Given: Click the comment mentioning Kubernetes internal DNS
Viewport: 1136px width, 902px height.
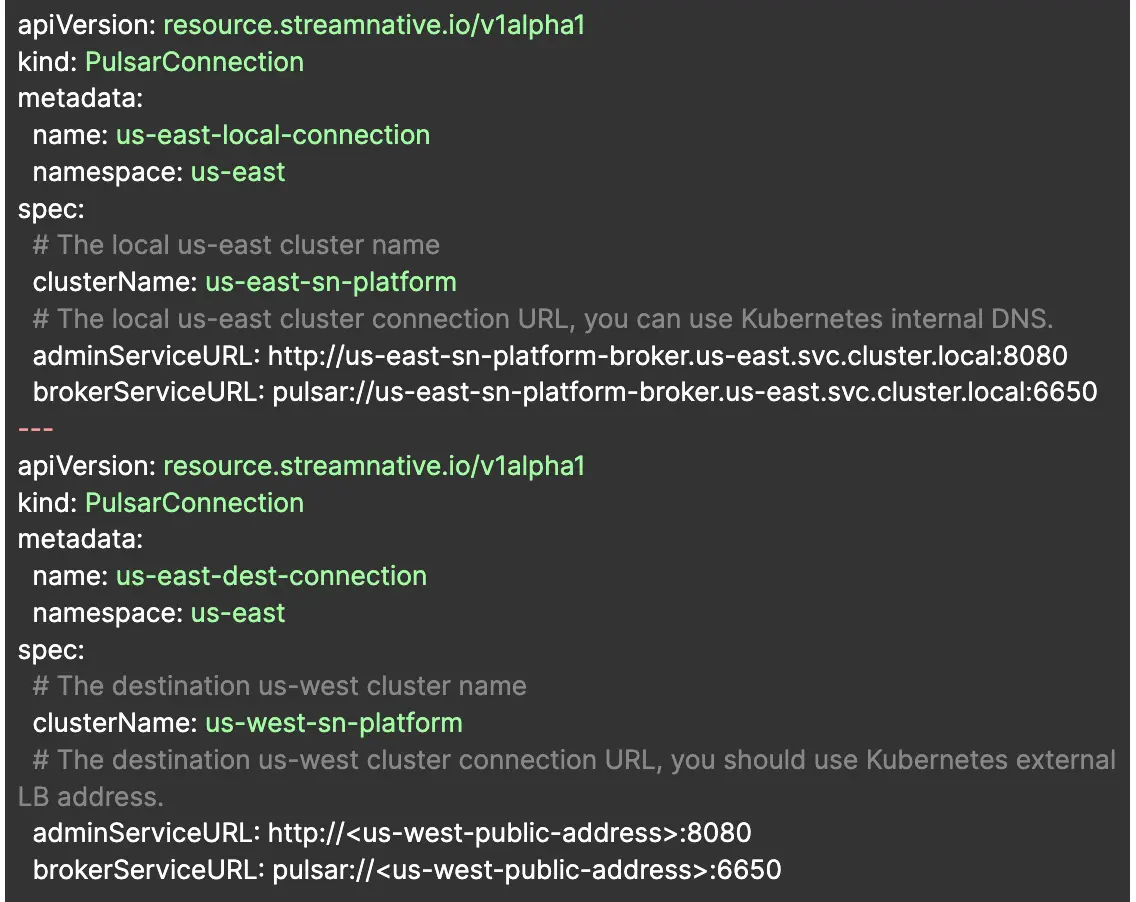Looking at the screenshot, I should click(x=557, y=319).
